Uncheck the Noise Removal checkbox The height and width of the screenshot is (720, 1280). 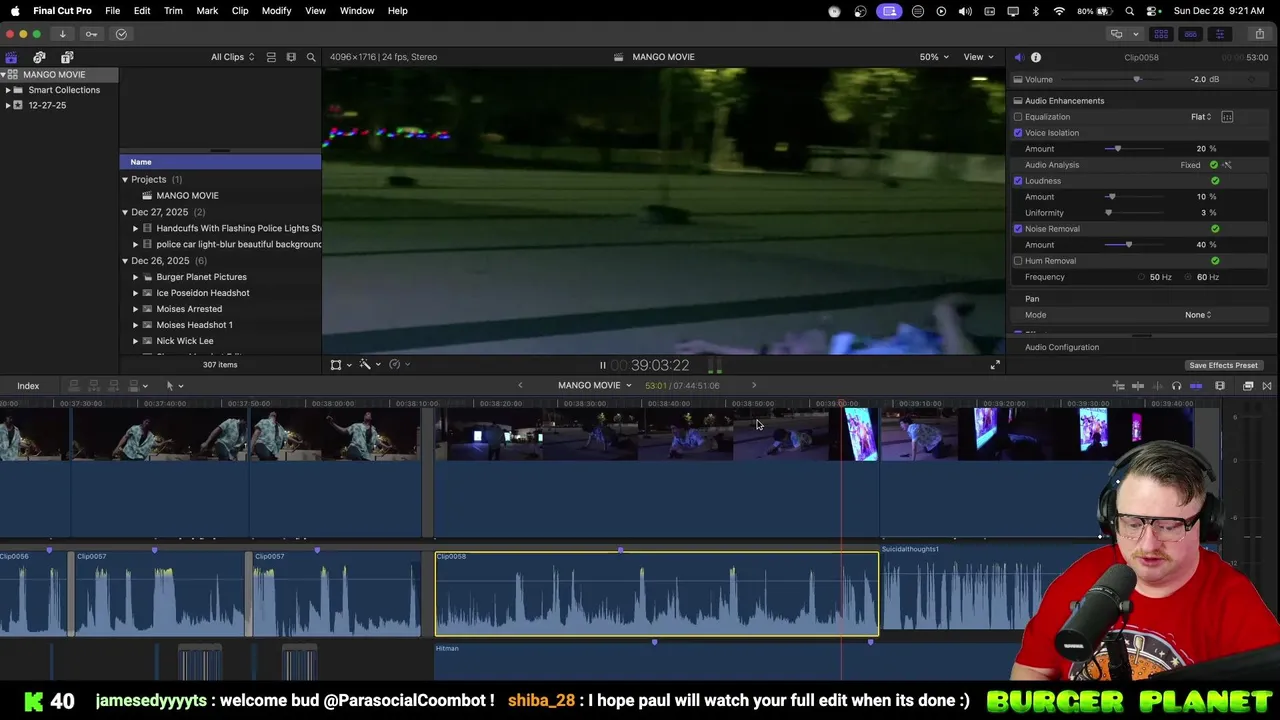(x=1018, y=229)
